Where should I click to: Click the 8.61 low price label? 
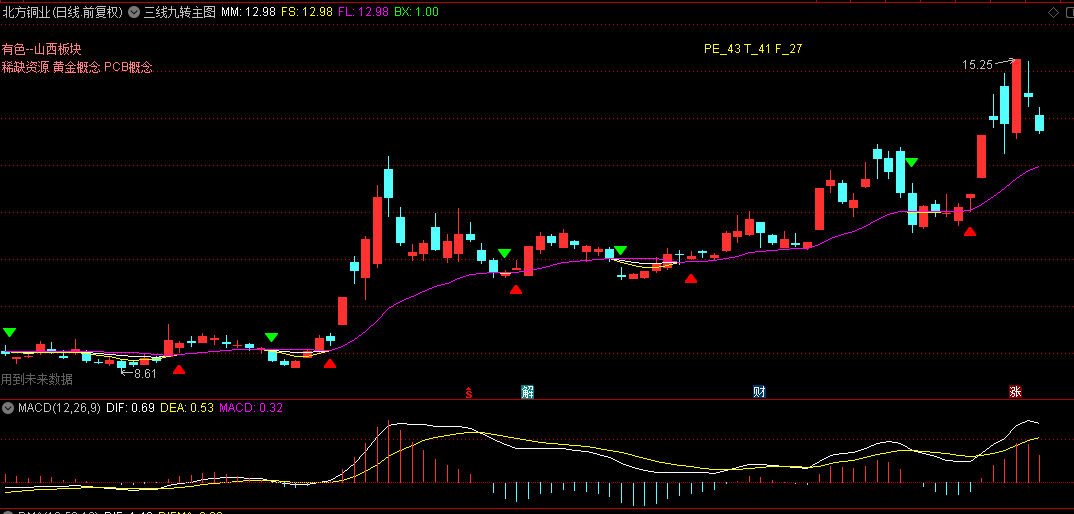(145, 374)
